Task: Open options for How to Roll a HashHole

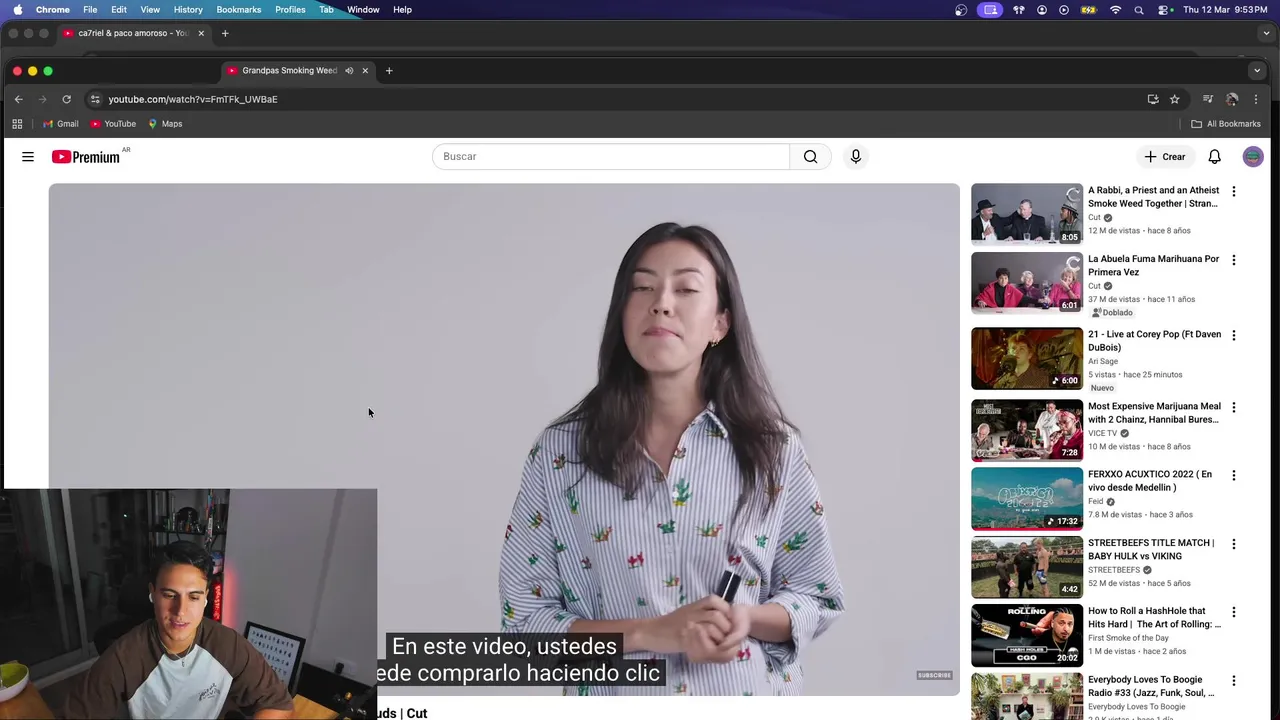Action: tap(1233, 612)
